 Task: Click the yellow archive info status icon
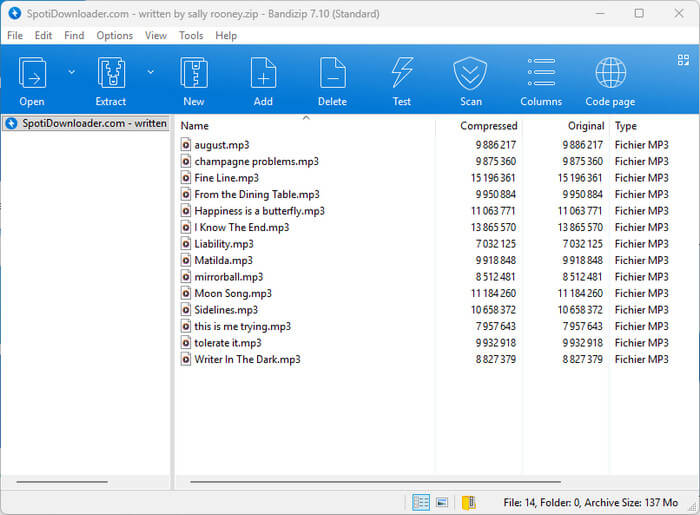click(468, 503)
